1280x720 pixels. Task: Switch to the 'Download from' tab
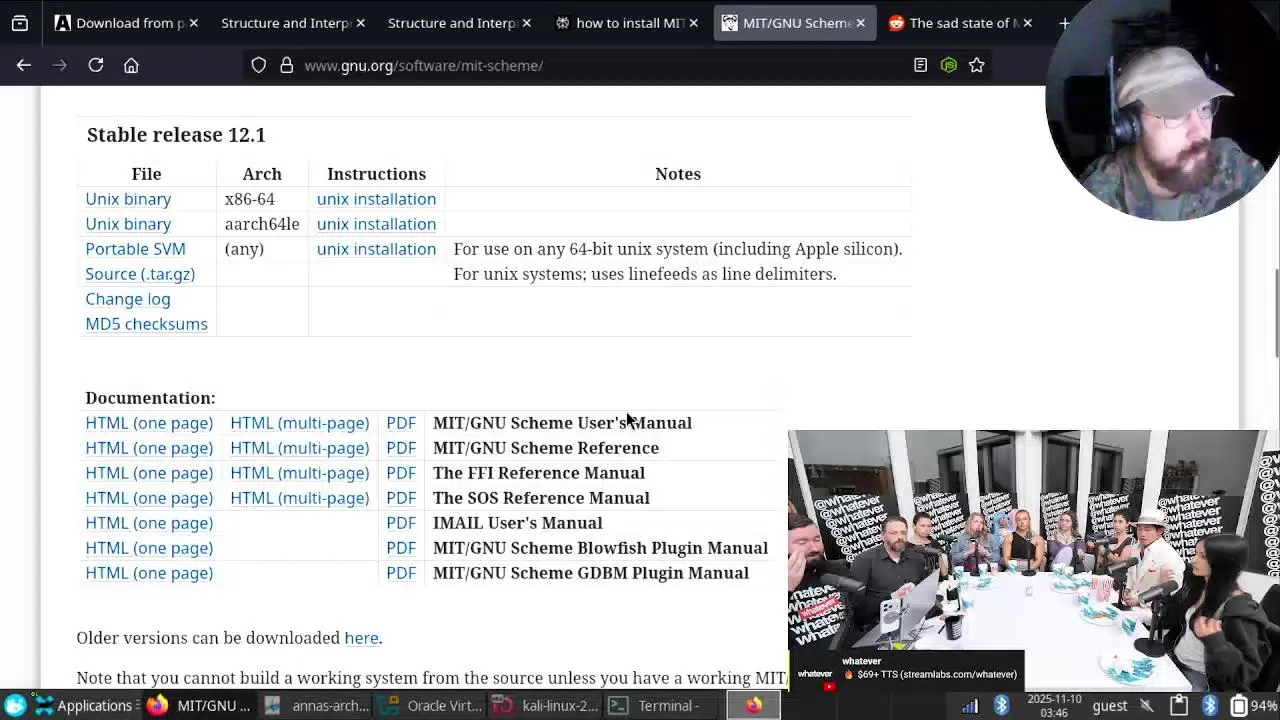(x=126, y=23)
